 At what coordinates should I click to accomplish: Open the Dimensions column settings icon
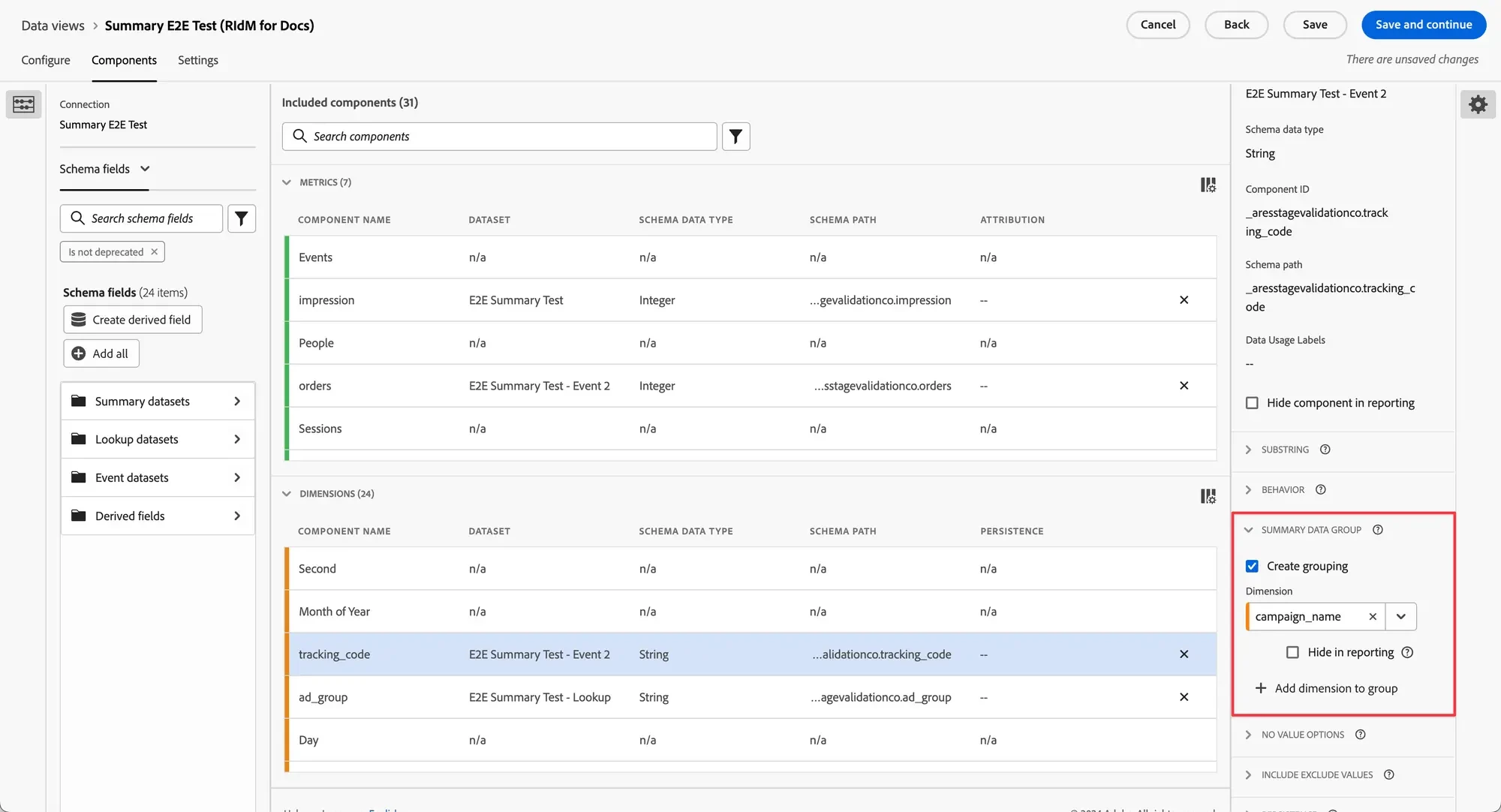(x=1208, y=496)
